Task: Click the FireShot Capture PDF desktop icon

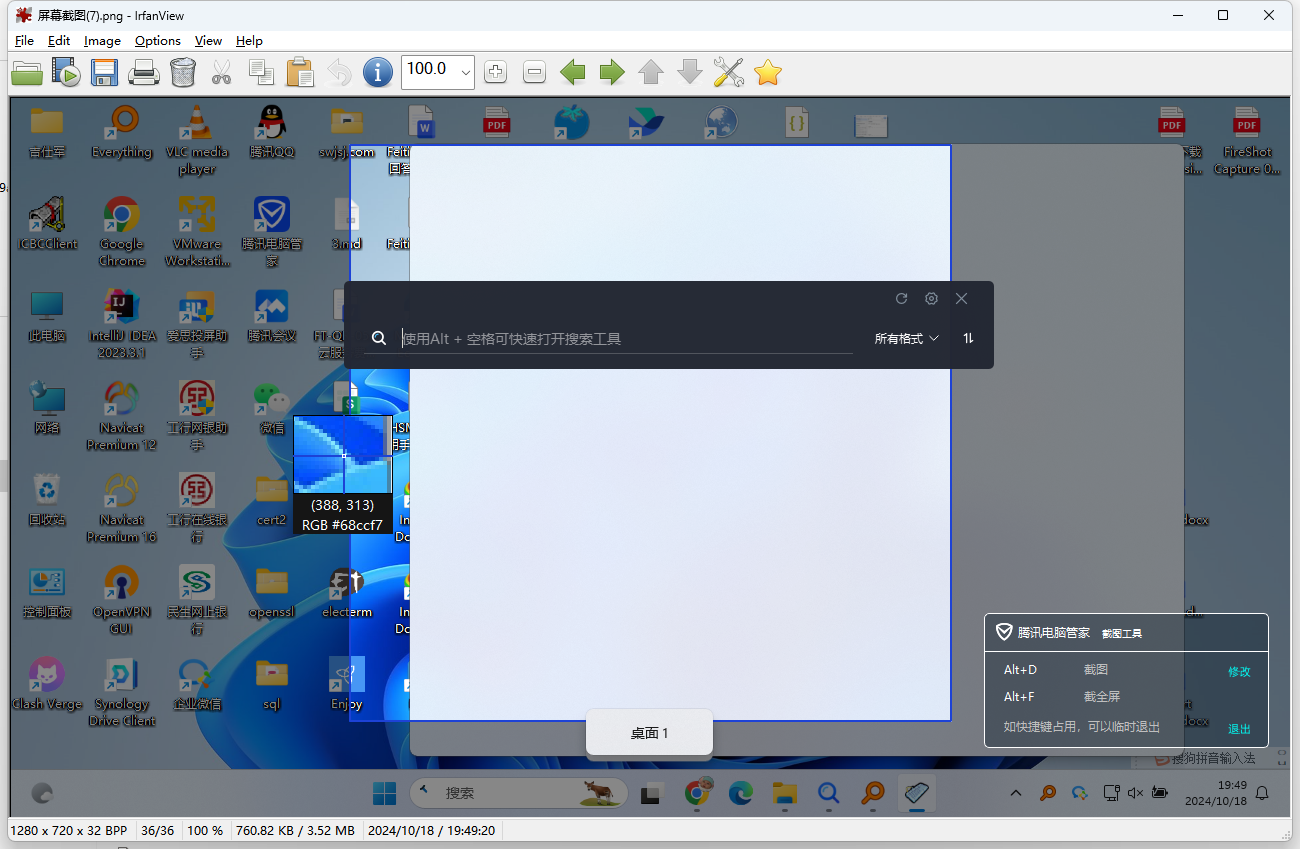Action: (1246, 139)
